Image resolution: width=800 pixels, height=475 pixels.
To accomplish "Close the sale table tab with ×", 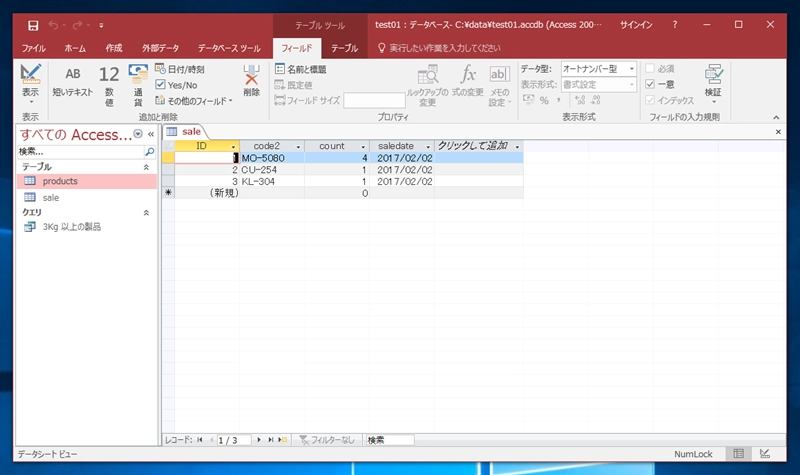I will click(778, 132).
